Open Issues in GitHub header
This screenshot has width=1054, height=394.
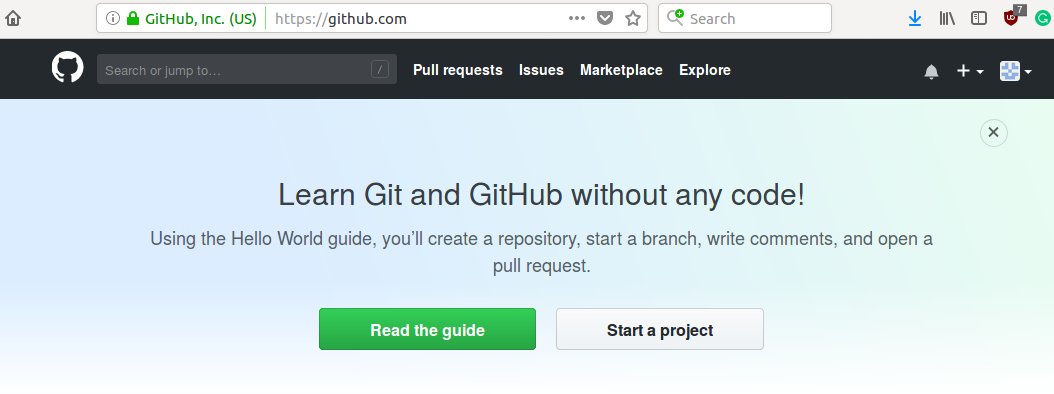pos(541,70)
